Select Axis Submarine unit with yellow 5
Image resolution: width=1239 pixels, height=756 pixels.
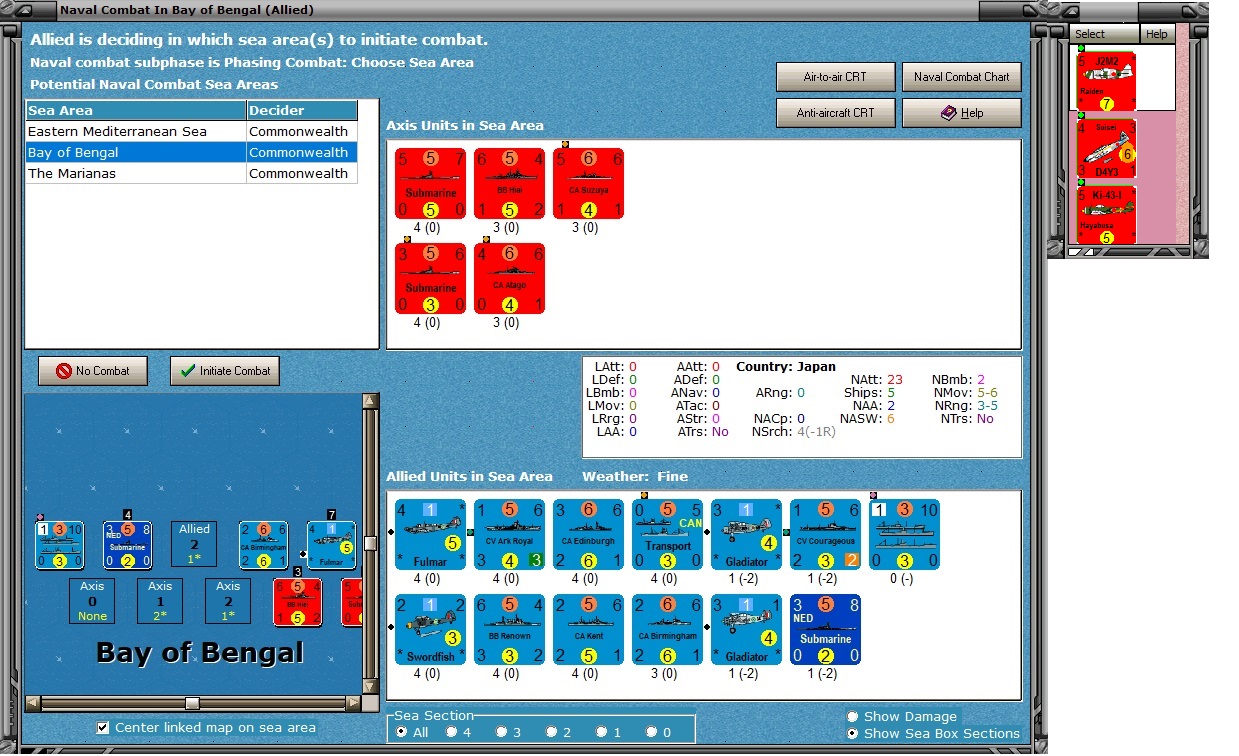coord(430,183)
